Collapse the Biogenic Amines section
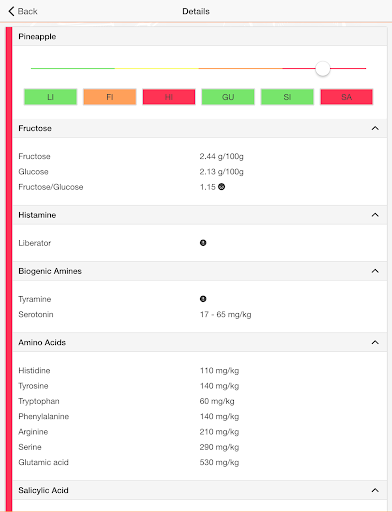The height and width of the screenshot is (512, 392). pyautogui.click(x=375, y=271)
